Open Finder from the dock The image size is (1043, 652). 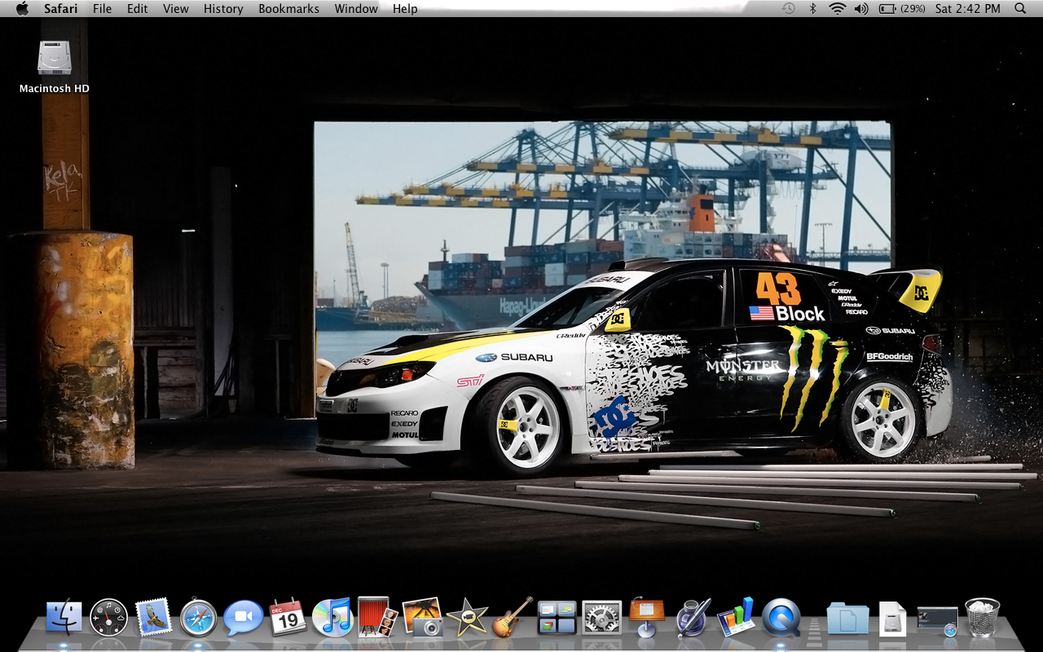click(64, 617)
